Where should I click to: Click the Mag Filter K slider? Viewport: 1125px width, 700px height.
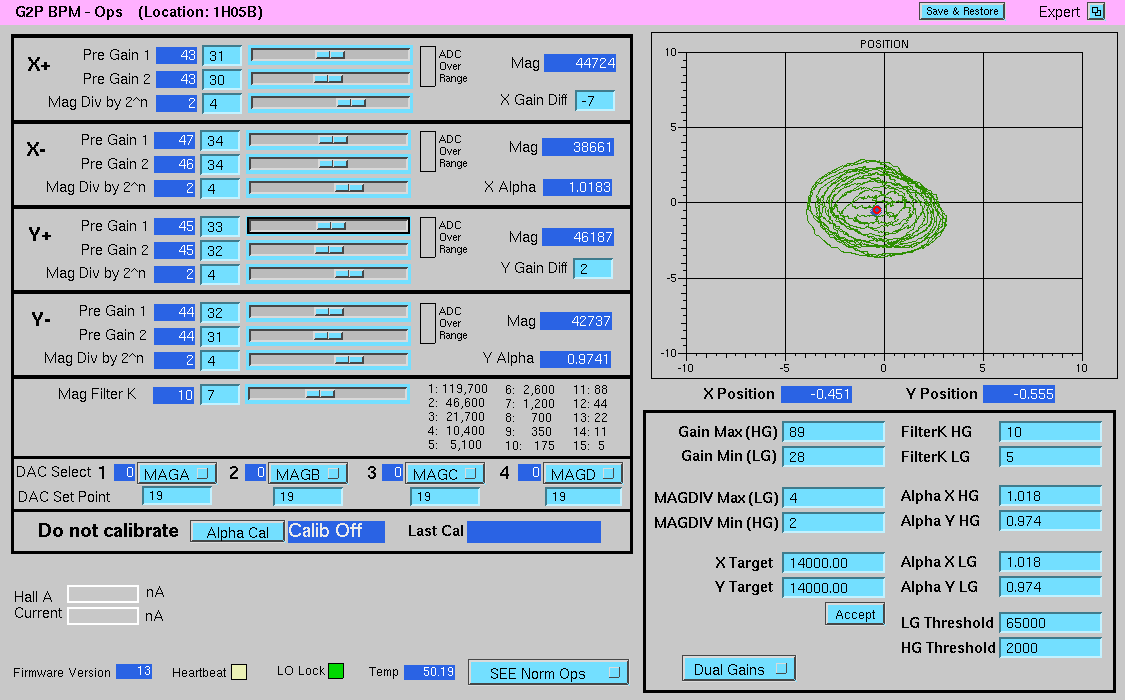[327, 394]
